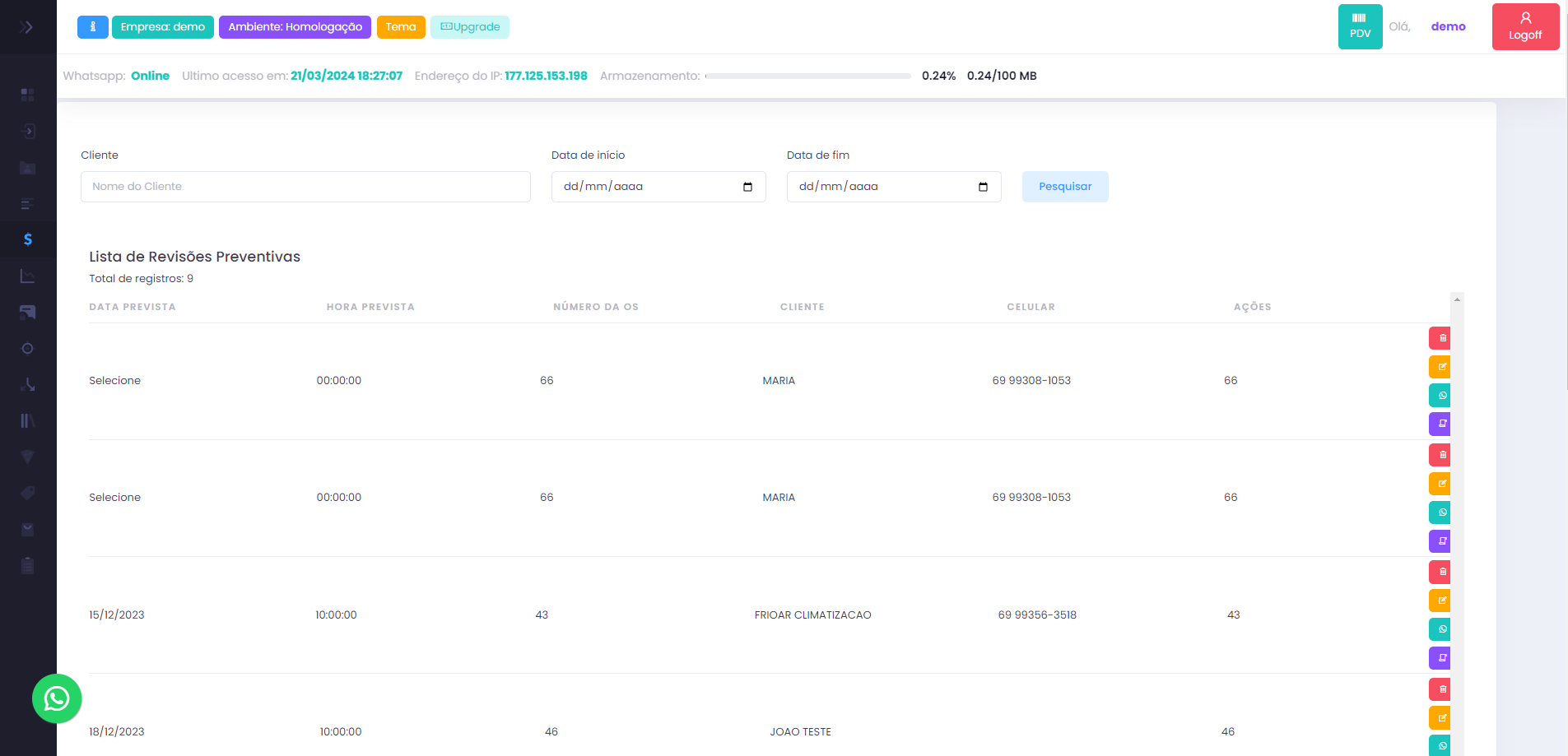Viewport: 1568px width, 756px height.
Task: Click the blue info icon button
Action: tap(93, 27)
